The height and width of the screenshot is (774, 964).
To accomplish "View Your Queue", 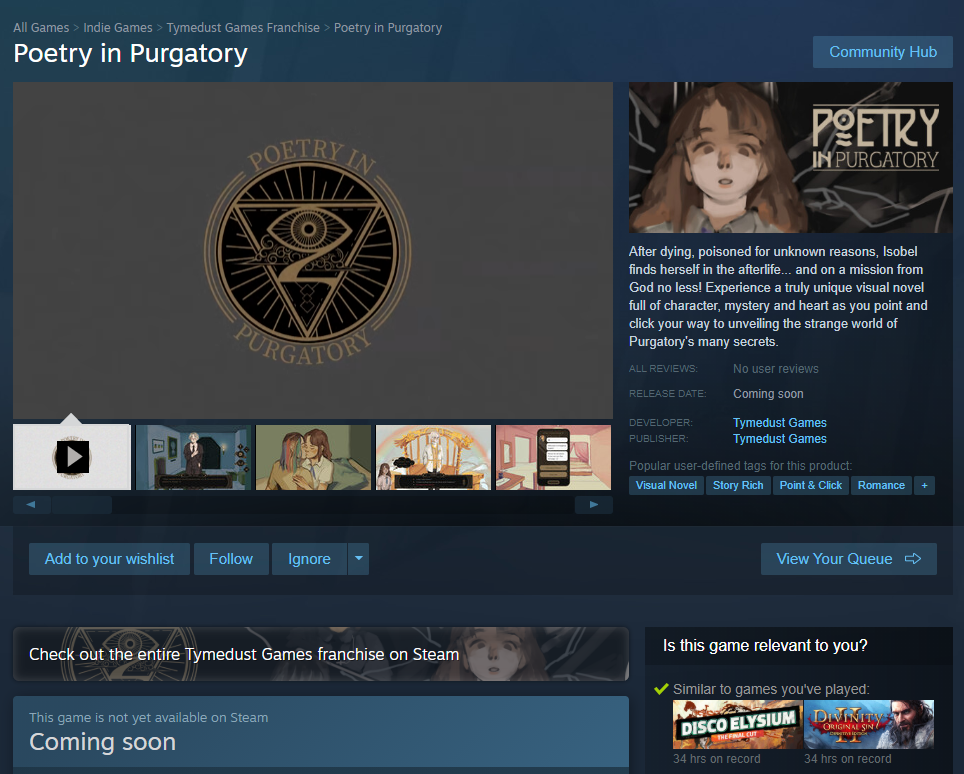I will click(848, 559).
